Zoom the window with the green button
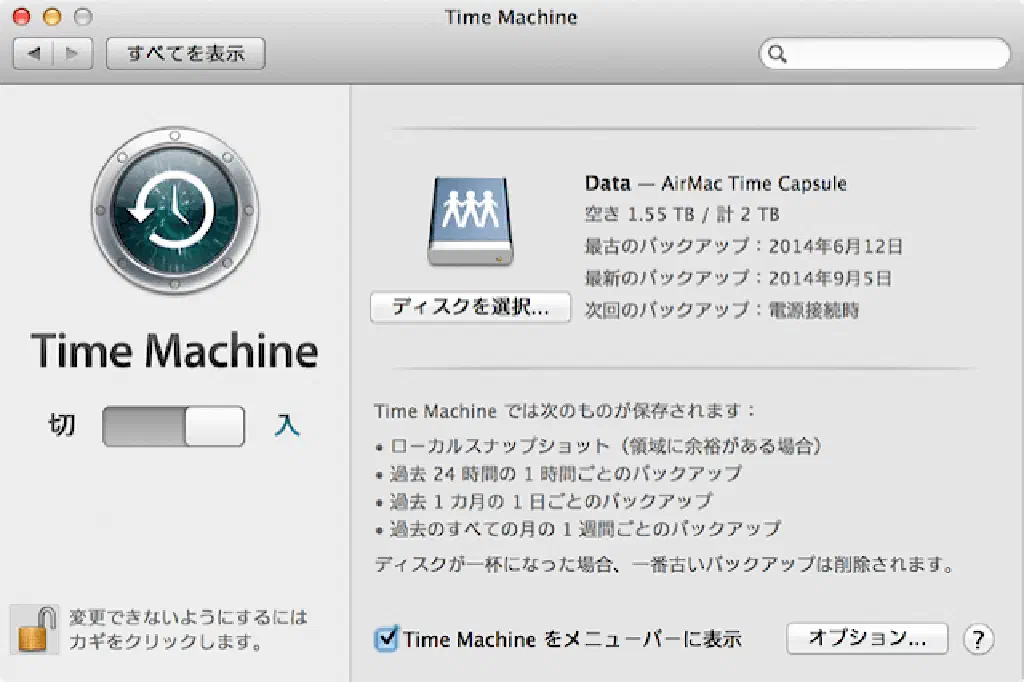This screenshot has height=682, width=1024. click(82, 17)
